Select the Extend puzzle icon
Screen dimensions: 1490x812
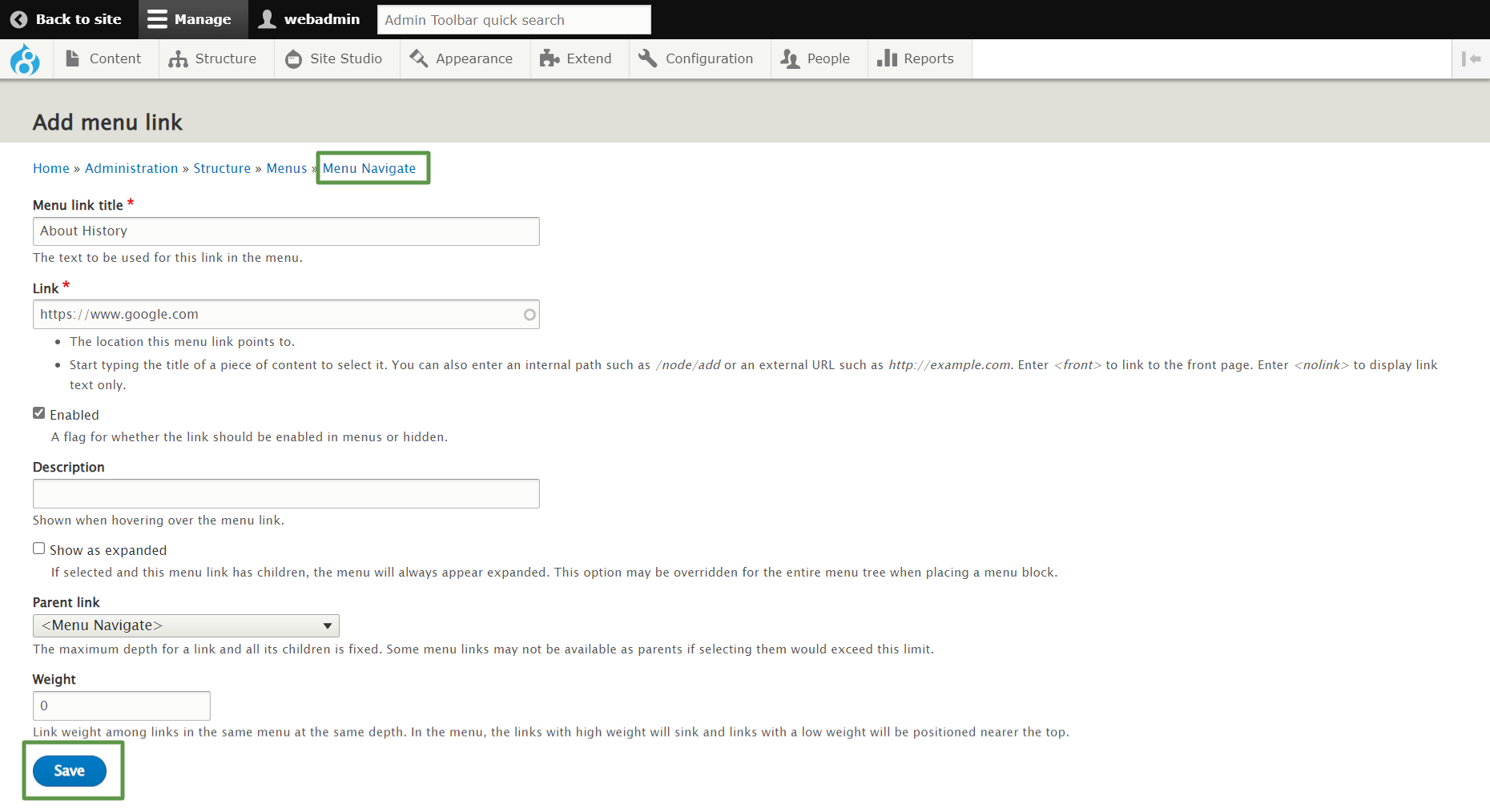pyautogui.click(x=550, y=58)
